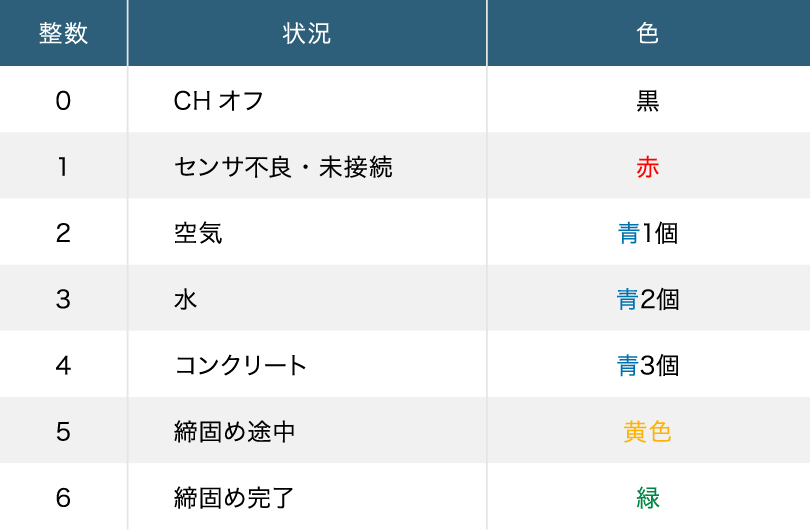Select the 青1個 color cell
The height and width of the screenshot is (530, 810).
648,233
